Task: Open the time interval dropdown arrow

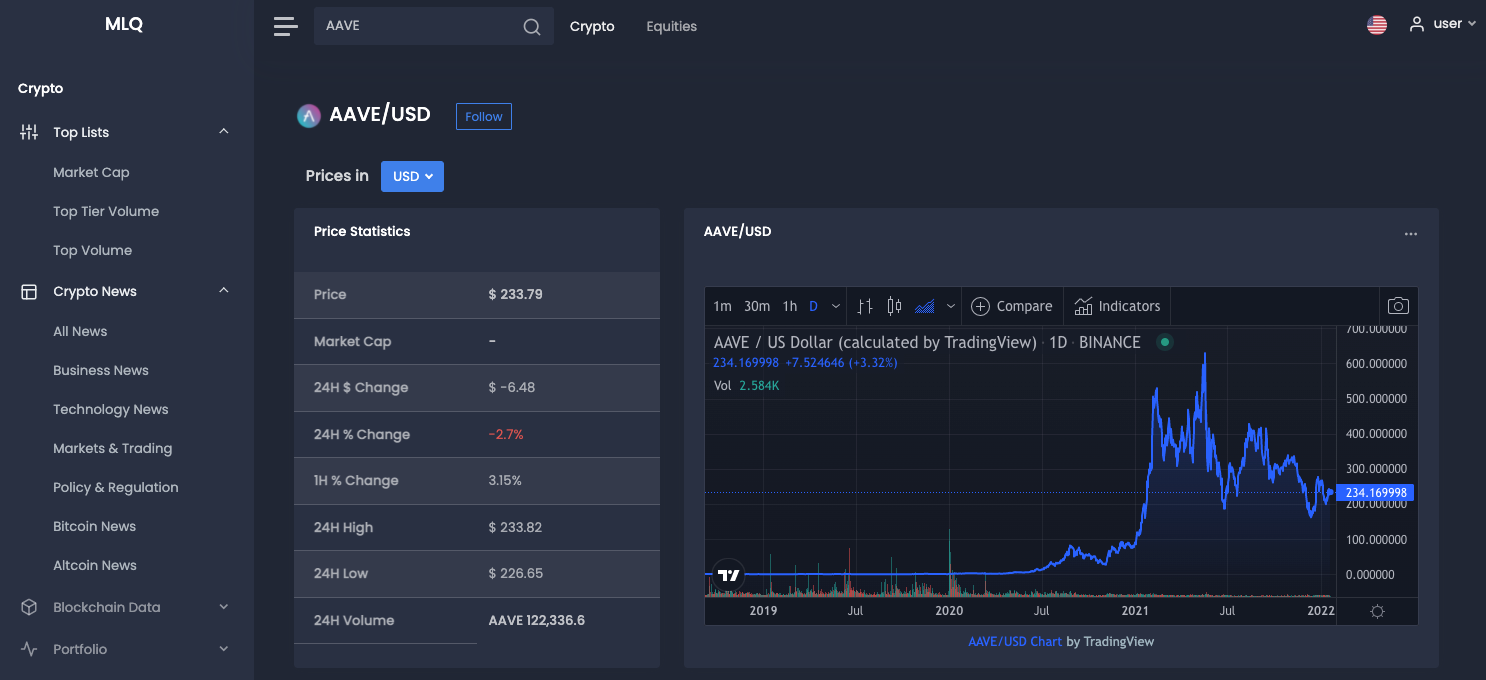Action: [836, 306]
